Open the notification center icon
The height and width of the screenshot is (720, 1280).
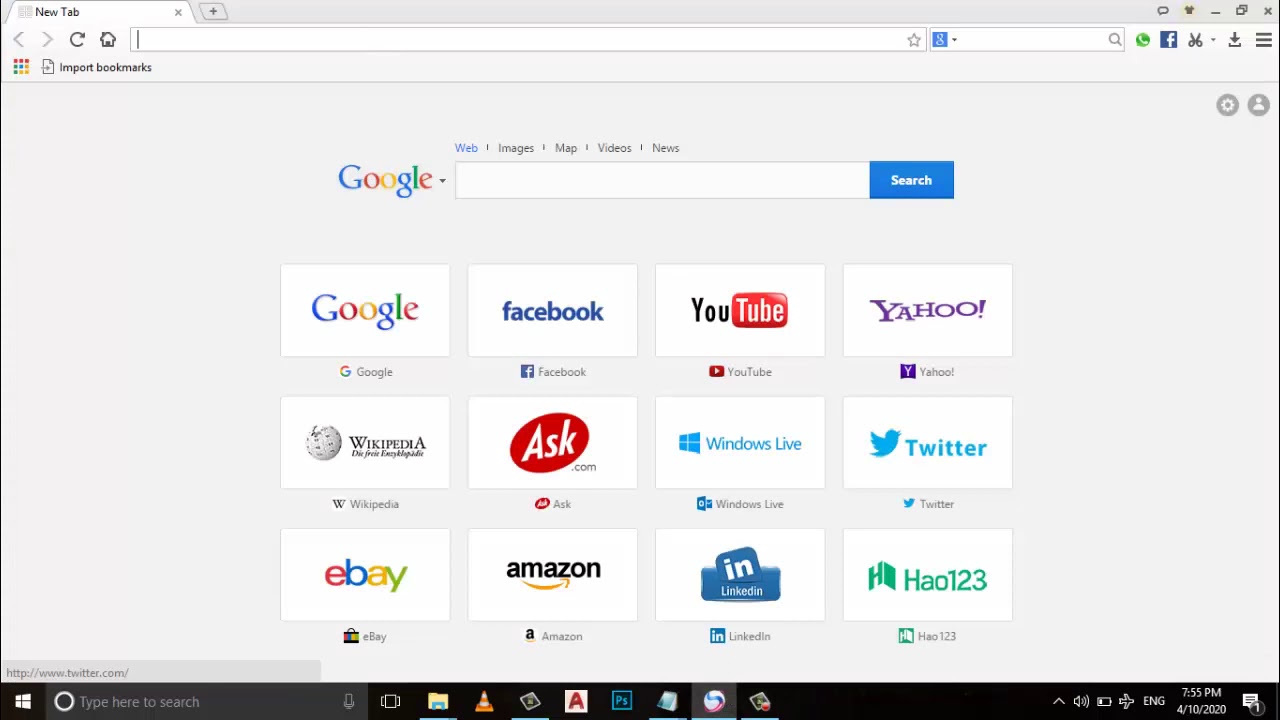(1252, 702)
